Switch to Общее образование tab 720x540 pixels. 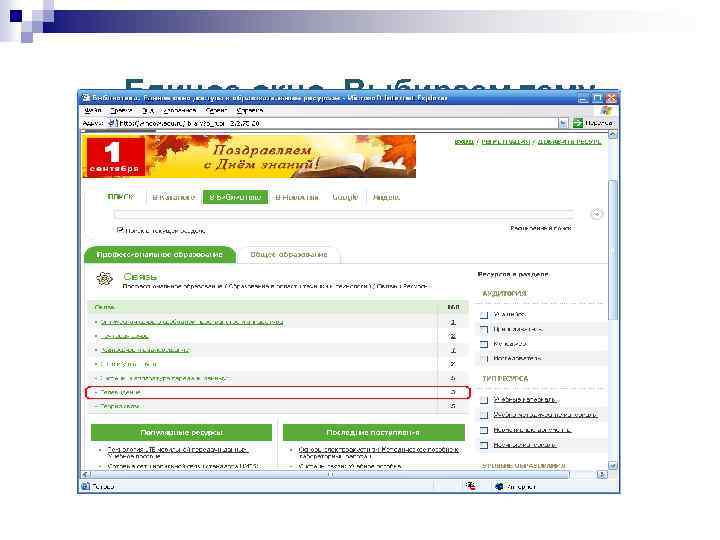(x=289, y=254)
